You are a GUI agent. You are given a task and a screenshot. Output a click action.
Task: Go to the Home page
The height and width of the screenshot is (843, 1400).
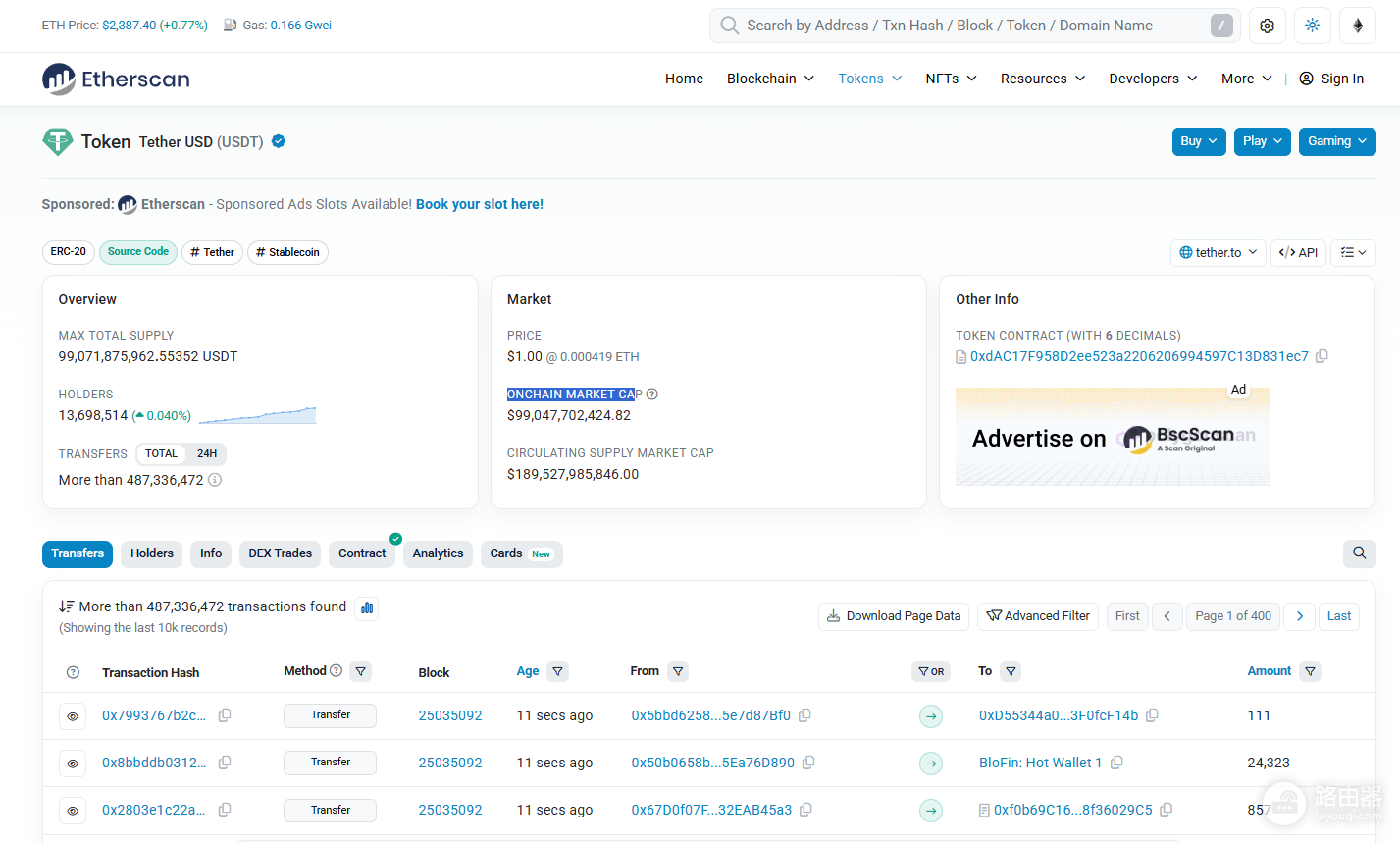(x=684, y=79)
